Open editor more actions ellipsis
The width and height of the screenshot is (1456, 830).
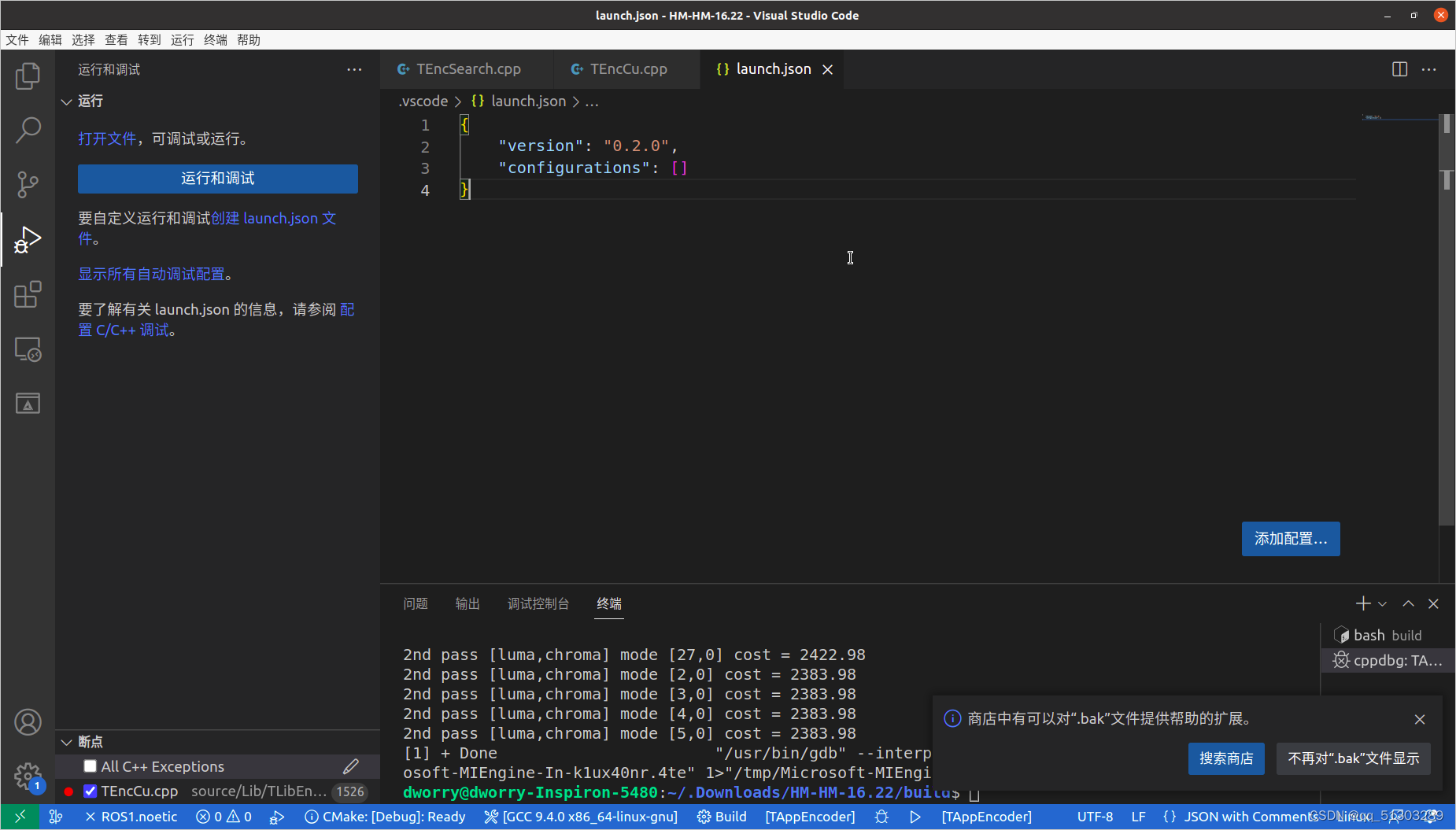click(x=1429, y=69)
